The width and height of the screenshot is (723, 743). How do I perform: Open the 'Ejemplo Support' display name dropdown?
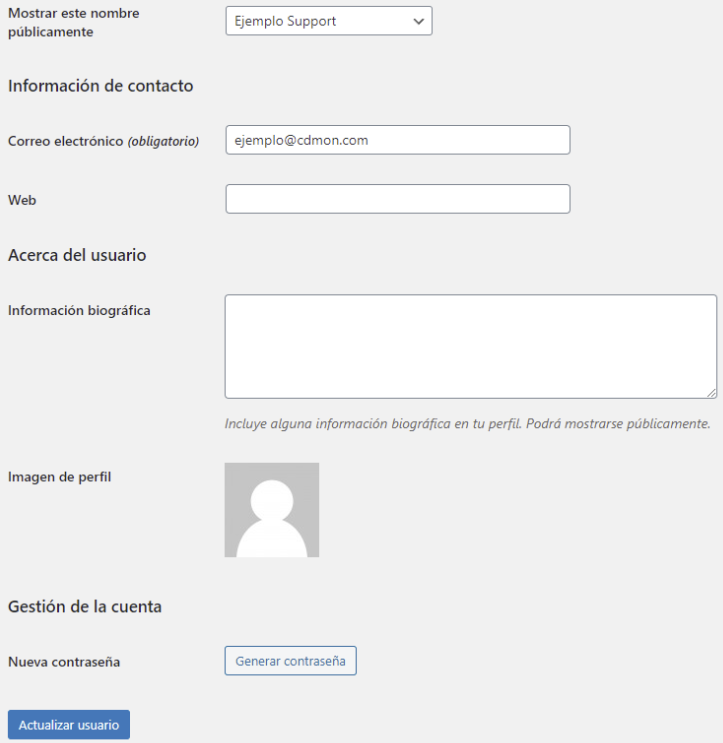[x=329, y=21]
